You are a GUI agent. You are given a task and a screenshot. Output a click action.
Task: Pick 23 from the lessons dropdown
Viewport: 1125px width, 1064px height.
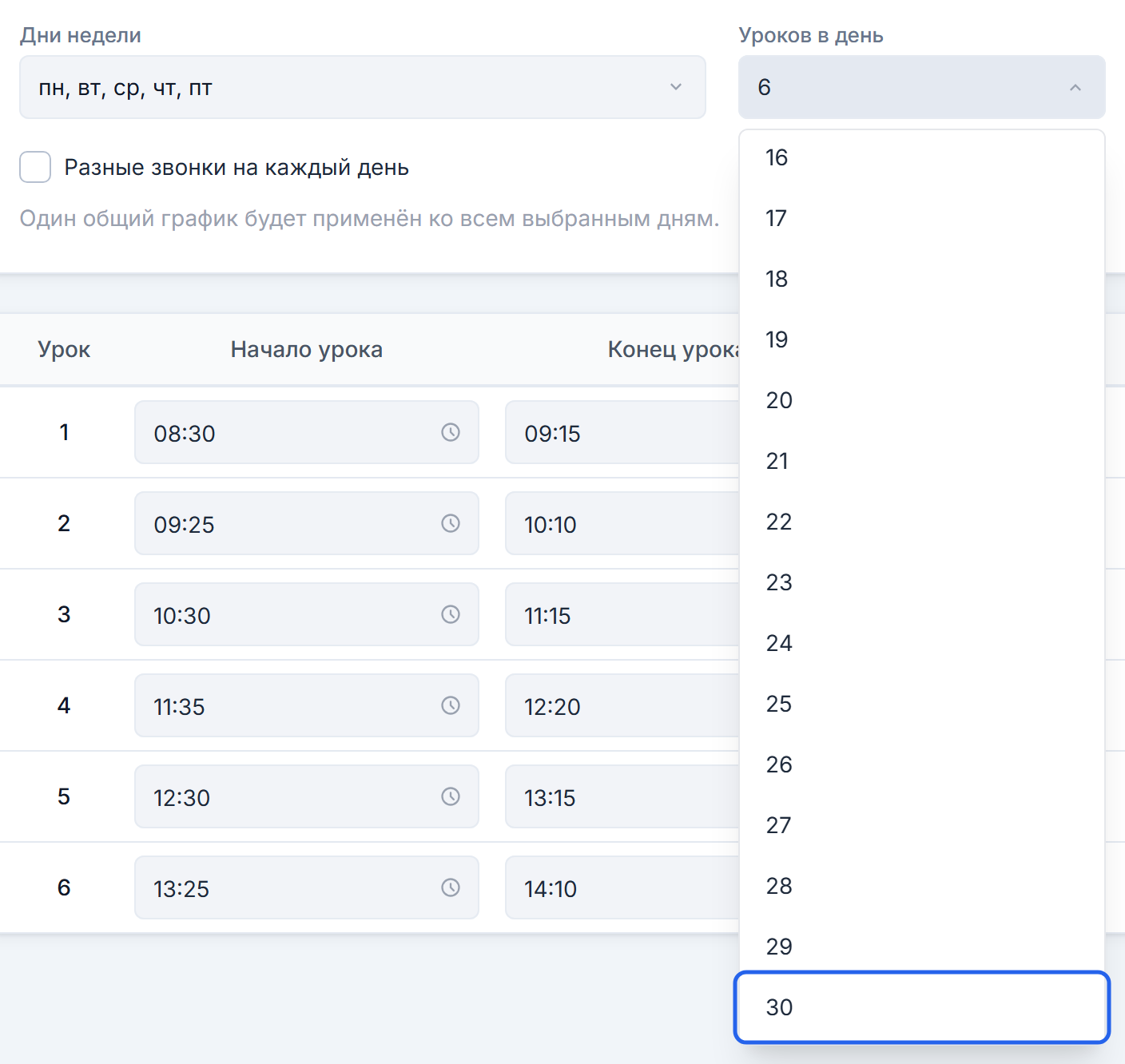[922, 582]
